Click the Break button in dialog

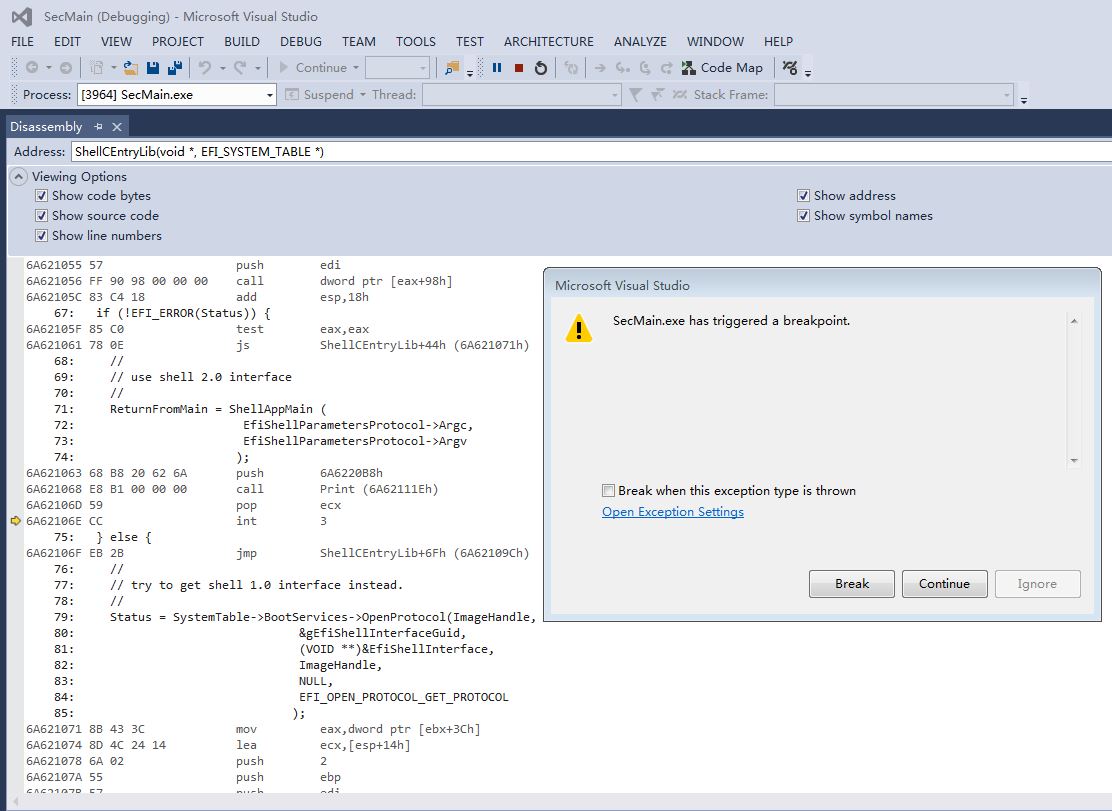point(852,583)
